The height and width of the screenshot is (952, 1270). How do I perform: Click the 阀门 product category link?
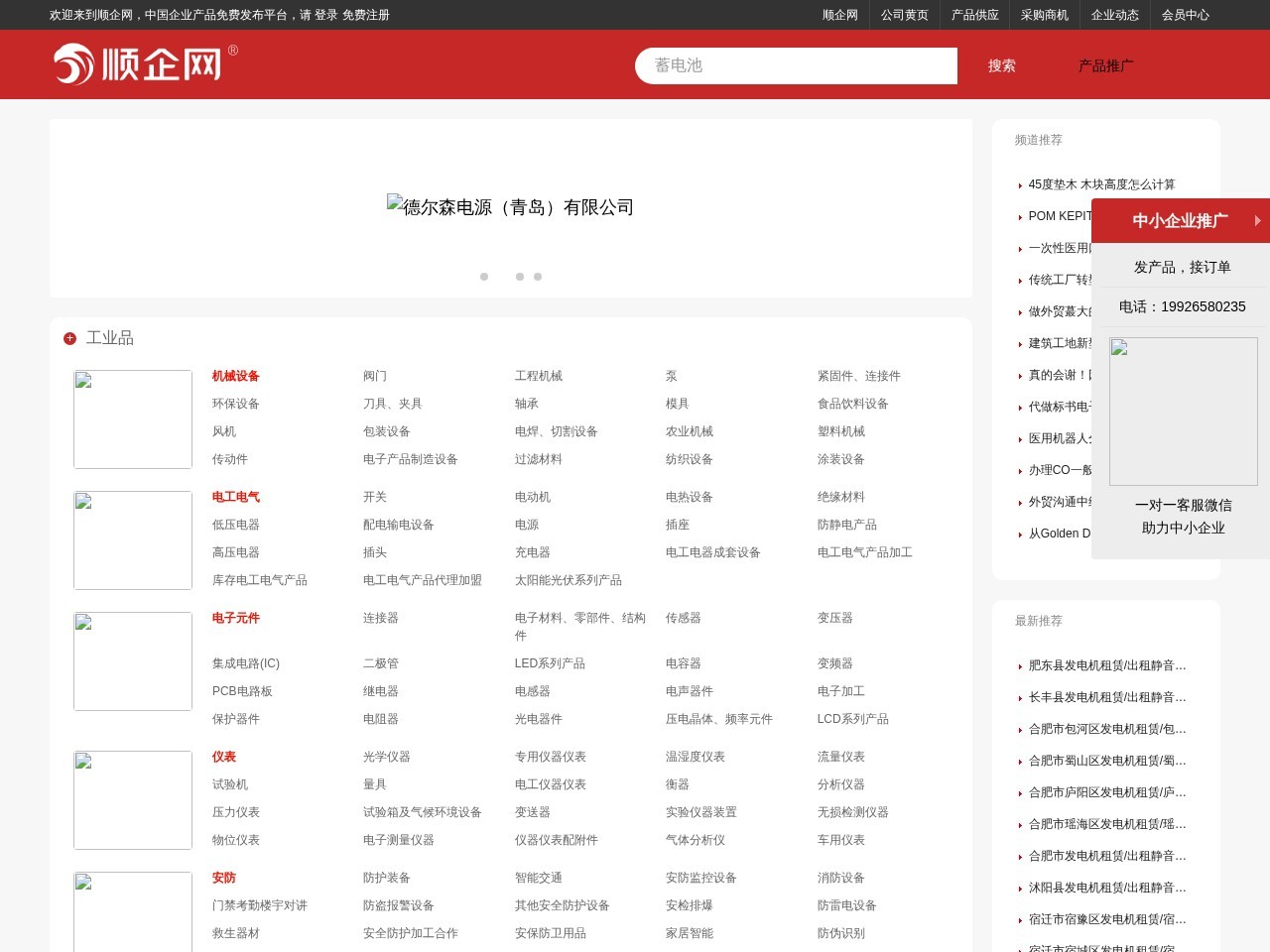click(x=376, y=376)
